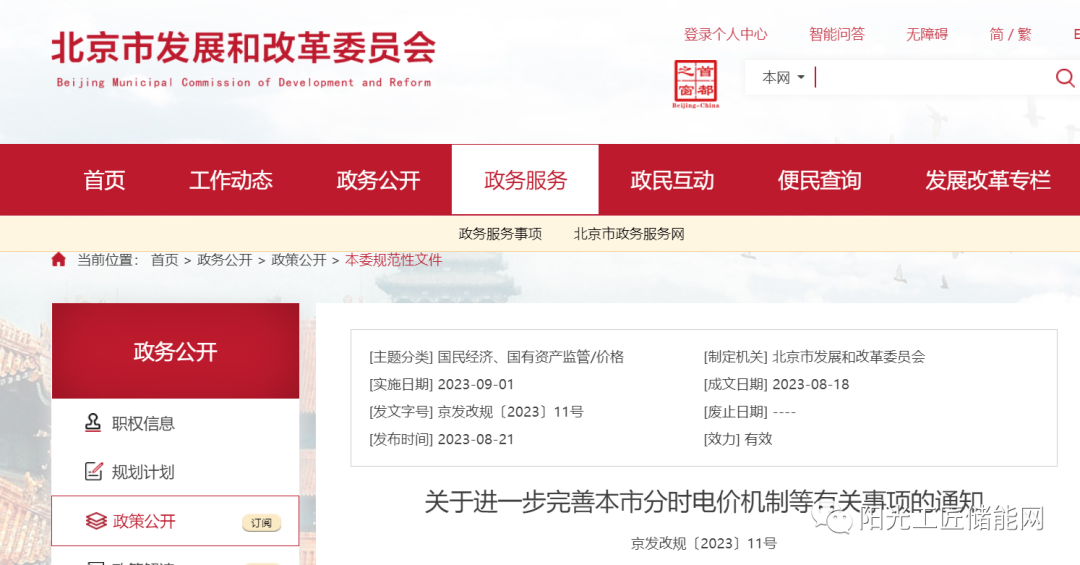Select 政务服务 navigation tab
The height and width of the screenshot is (565, 1080).
point(525,180)
